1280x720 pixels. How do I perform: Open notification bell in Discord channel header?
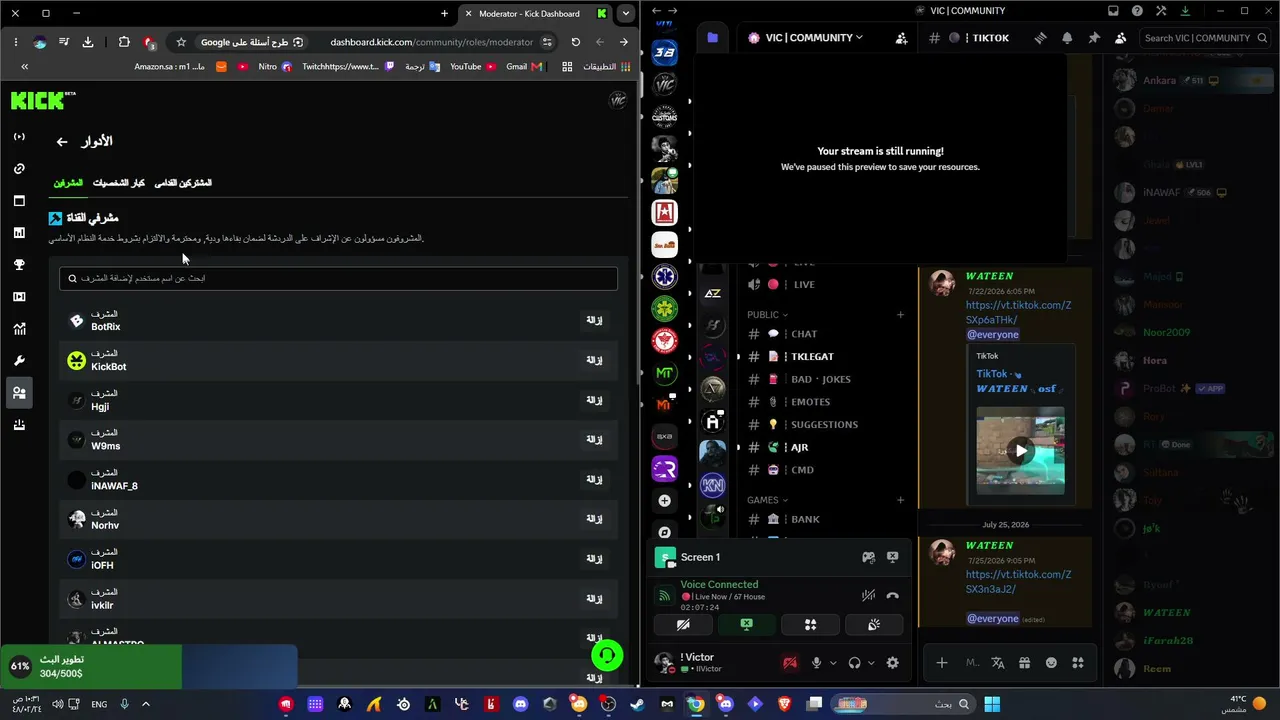(x=1067, y=38)
